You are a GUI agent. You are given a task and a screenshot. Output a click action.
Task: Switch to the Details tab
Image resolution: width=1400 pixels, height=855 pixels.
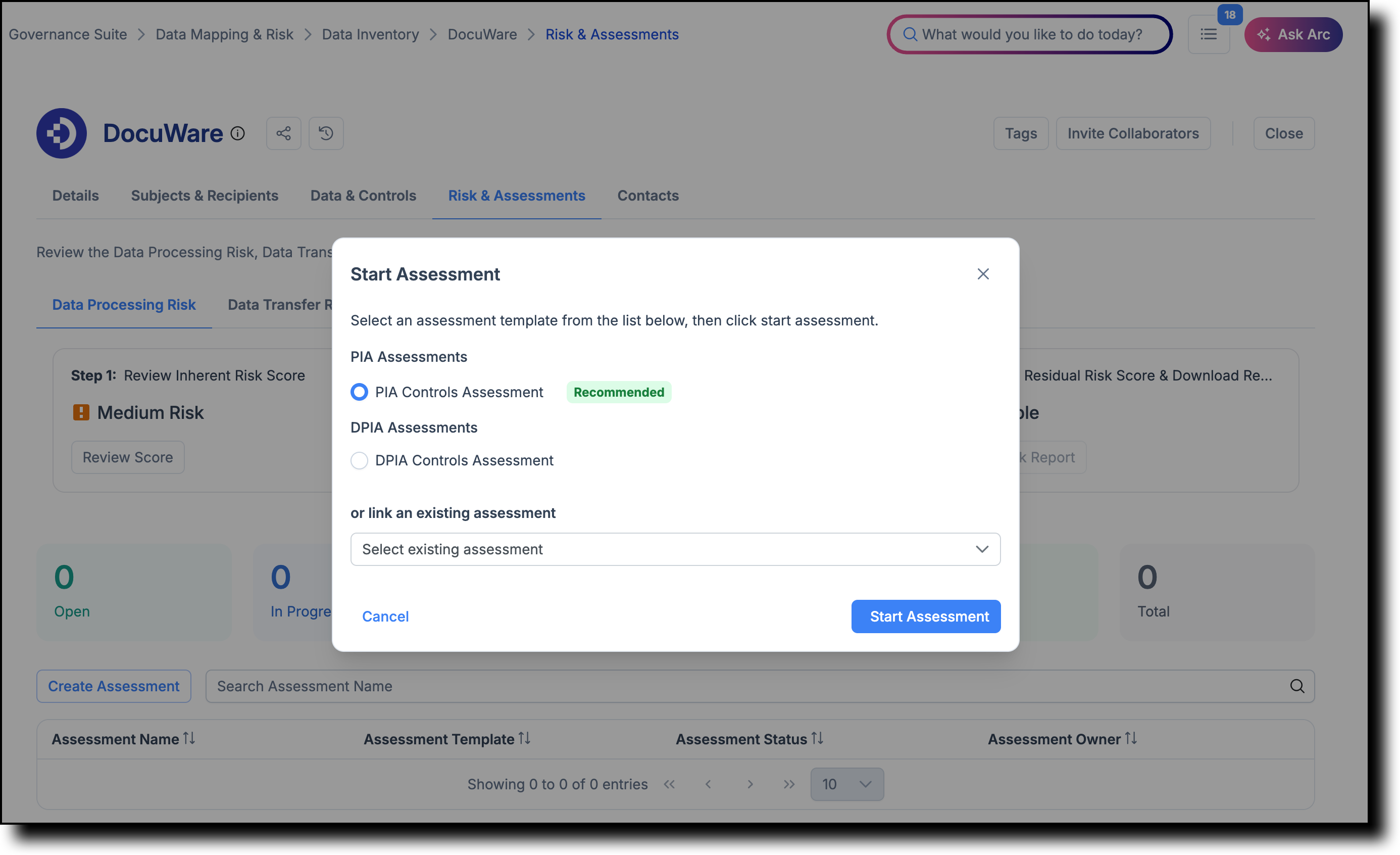click(76, 196)
